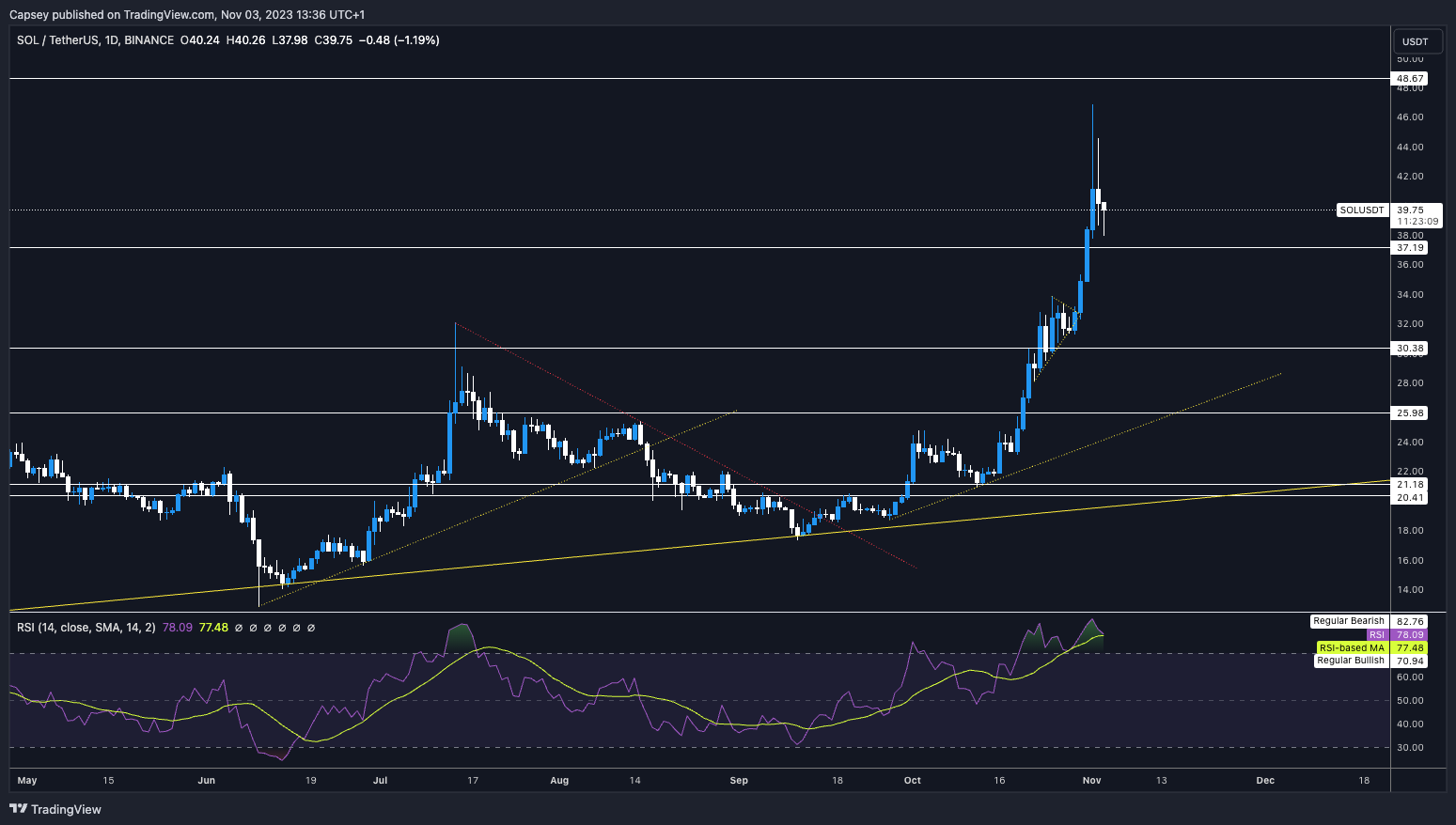Click the 50.00 RSI scale tick
Image resolution: width=1456 pixels, height=825 pixels.
1410,701
